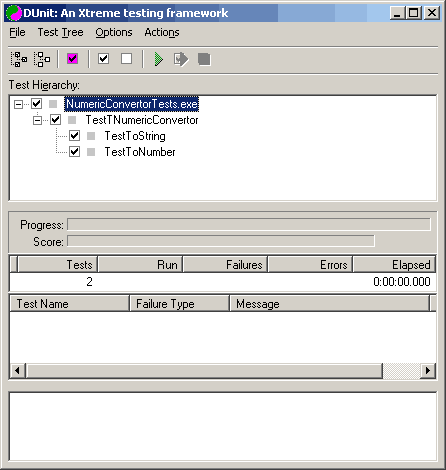Open the Actions menu

pos(162,32)
